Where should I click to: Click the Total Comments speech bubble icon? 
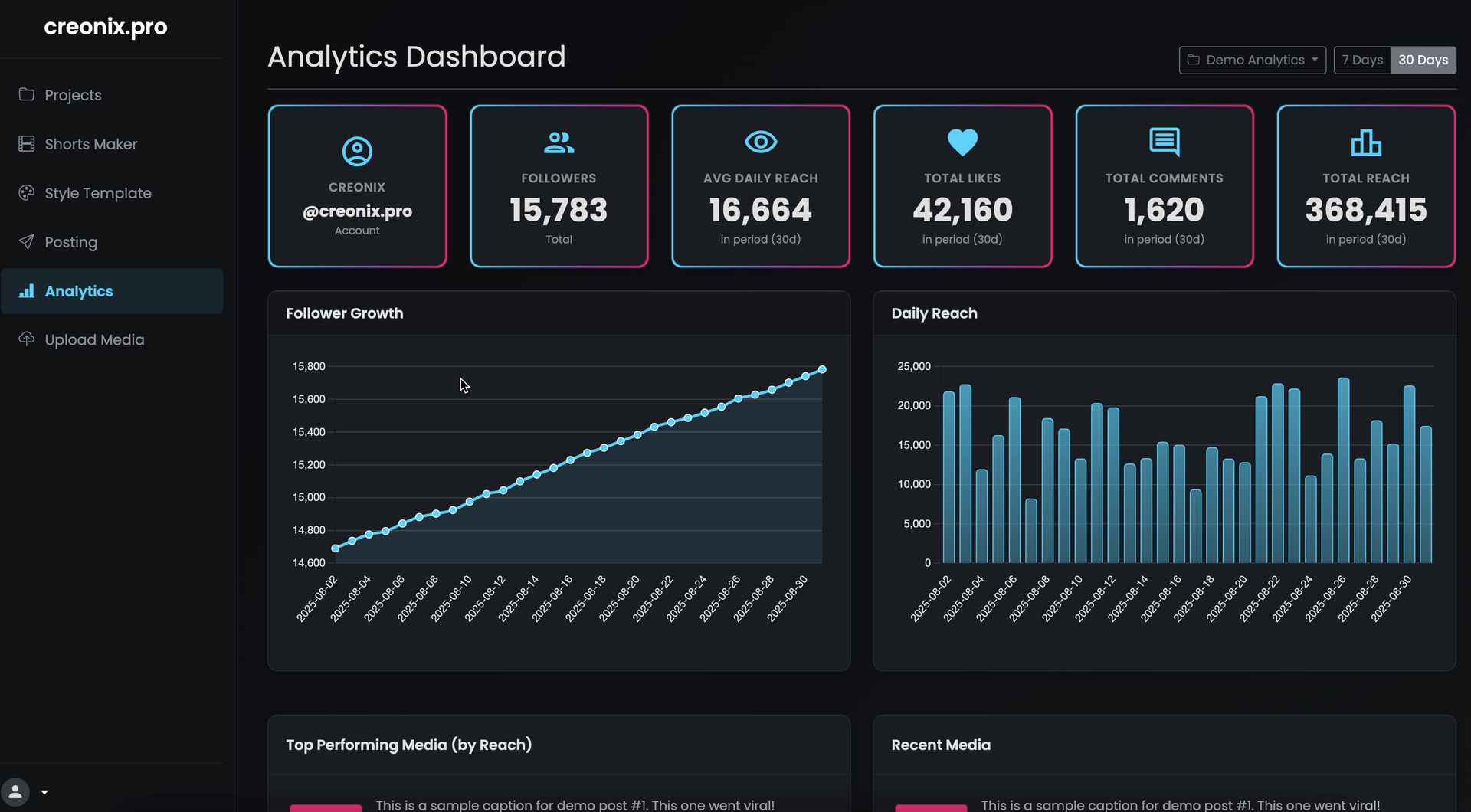(x=1164, y=142)
